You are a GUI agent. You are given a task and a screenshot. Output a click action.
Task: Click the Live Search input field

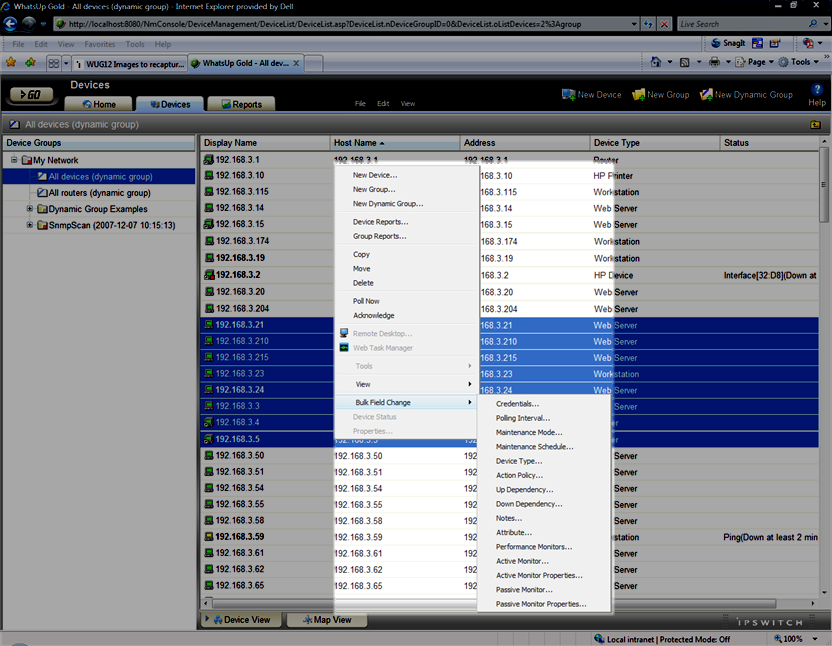tap(746, 23)
